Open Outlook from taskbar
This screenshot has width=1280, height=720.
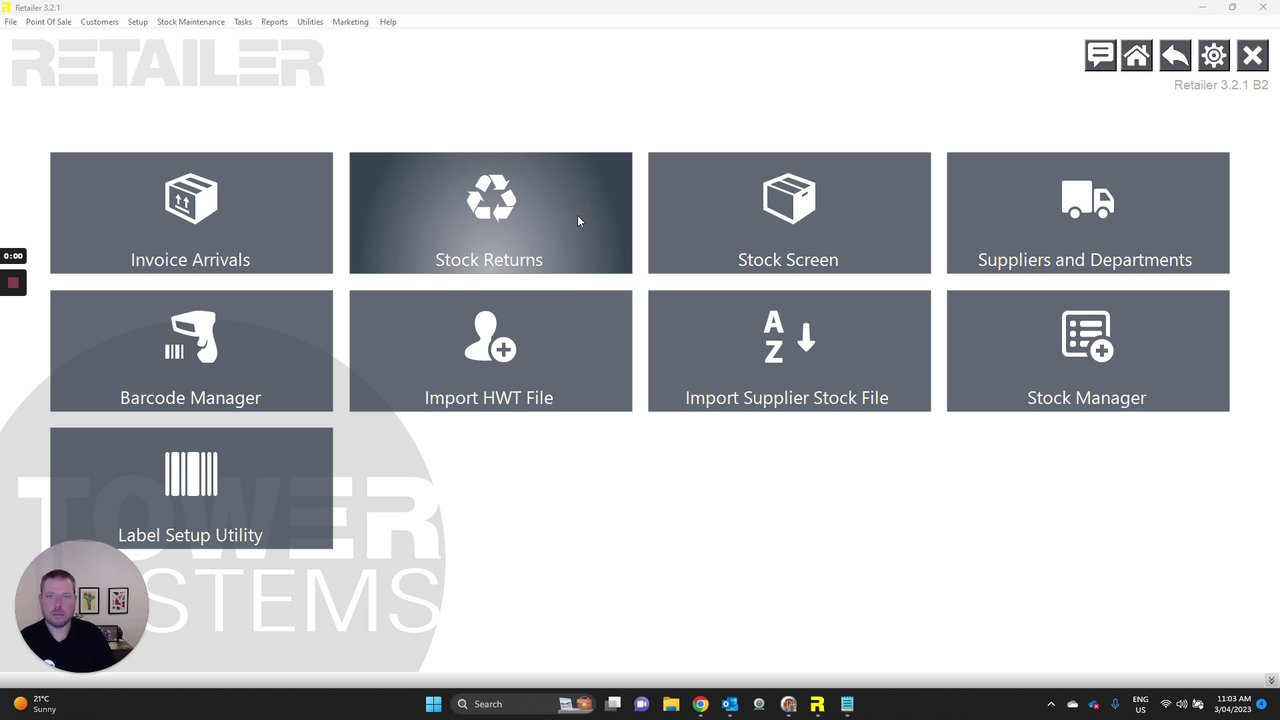point(730,704)
